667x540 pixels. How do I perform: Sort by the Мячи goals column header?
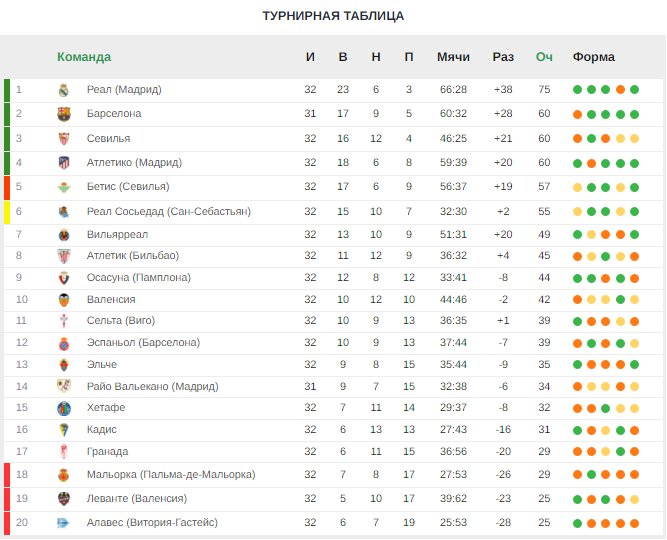(x=453, y=57)
